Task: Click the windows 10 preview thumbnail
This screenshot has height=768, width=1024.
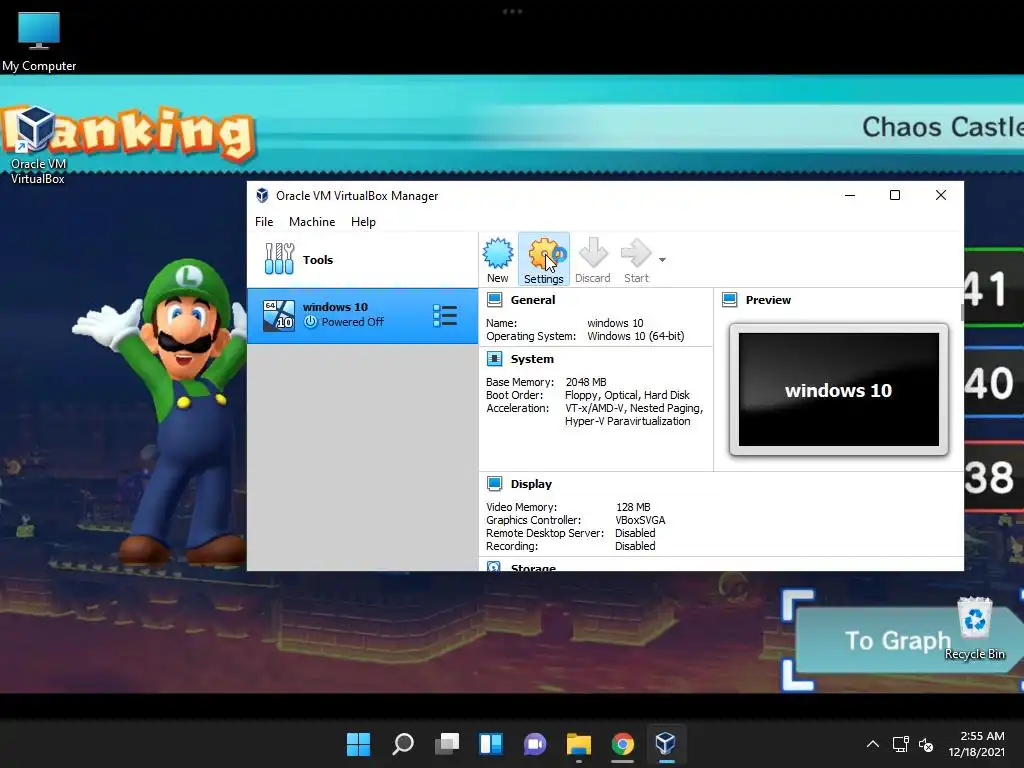Action: [x=839, y=390]
